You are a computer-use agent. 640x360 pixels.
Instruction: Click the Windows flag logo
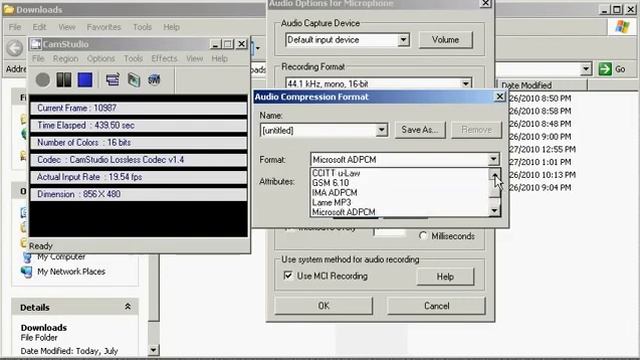(622, 27)
